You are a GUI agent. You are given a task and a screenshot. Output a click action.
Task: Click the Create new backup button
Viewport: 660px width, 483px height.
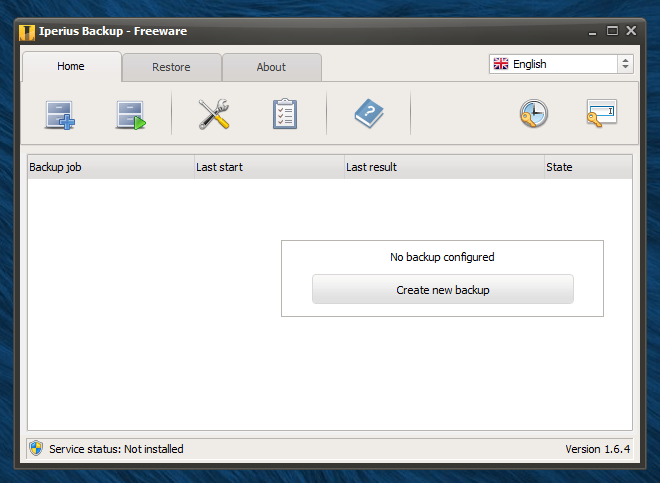(442, 289)
